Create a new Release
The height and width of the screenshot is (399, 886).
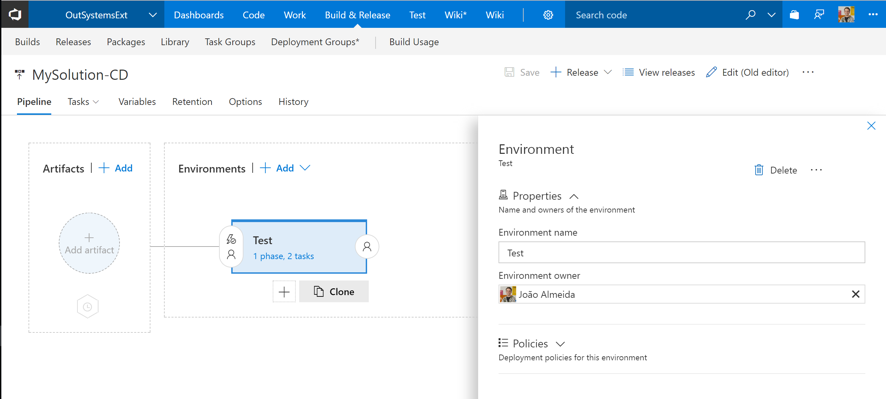574,72
